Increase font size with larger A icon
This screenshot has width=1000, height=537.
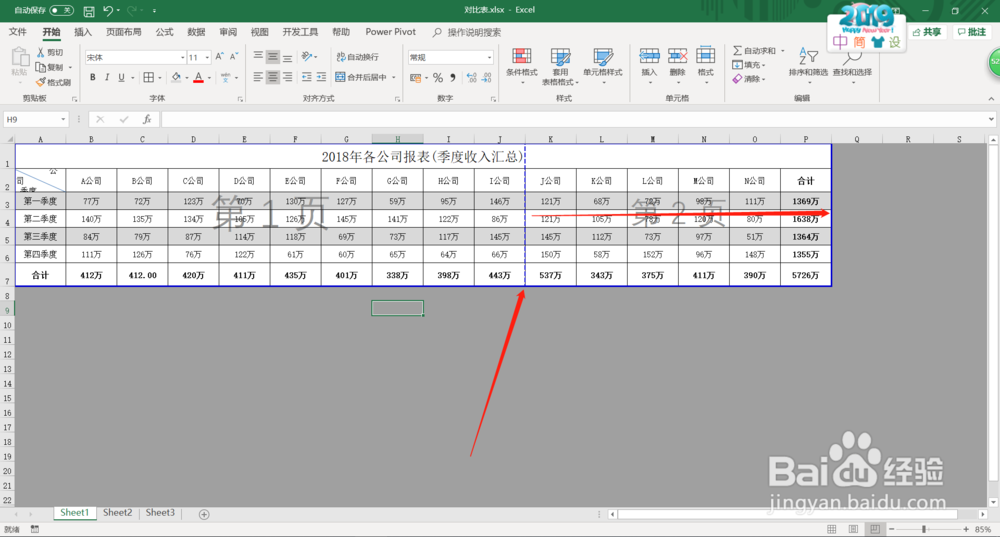pyautogui.click(x=219, y=57)
